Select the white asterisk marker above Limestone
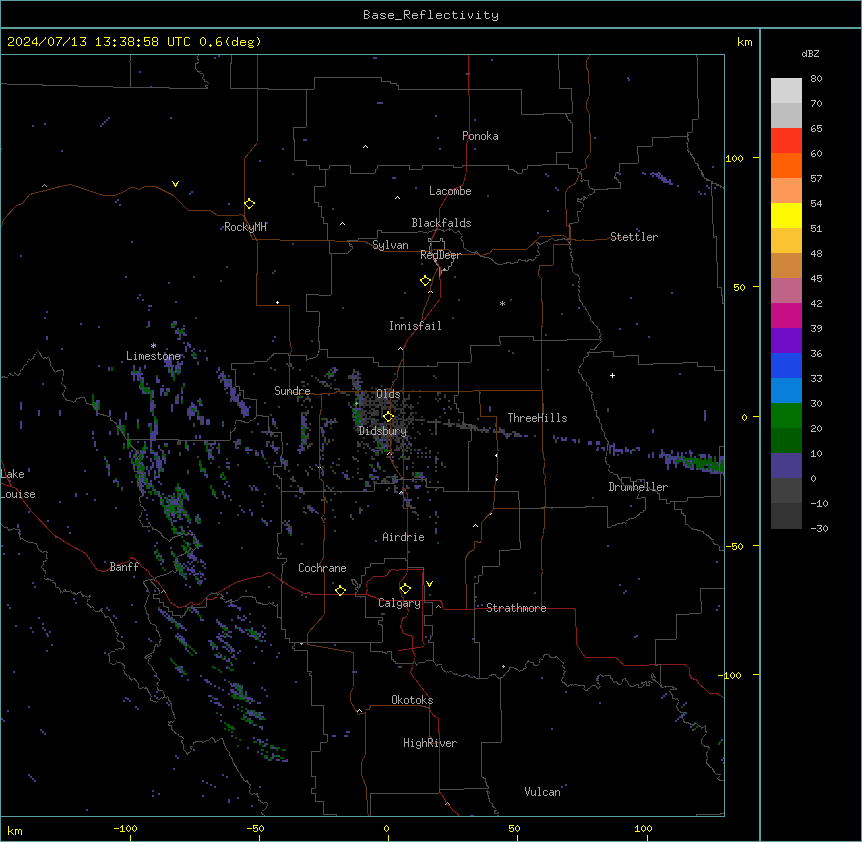Viewport: 862px width, 842px height. pos(153,346)
